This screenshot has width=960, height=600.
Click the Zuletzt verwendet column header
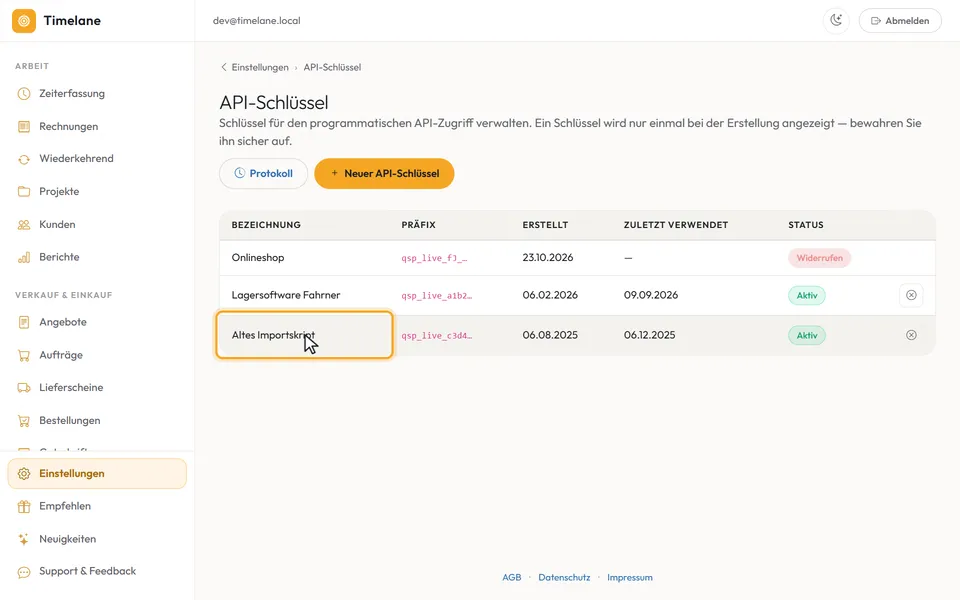676,225
